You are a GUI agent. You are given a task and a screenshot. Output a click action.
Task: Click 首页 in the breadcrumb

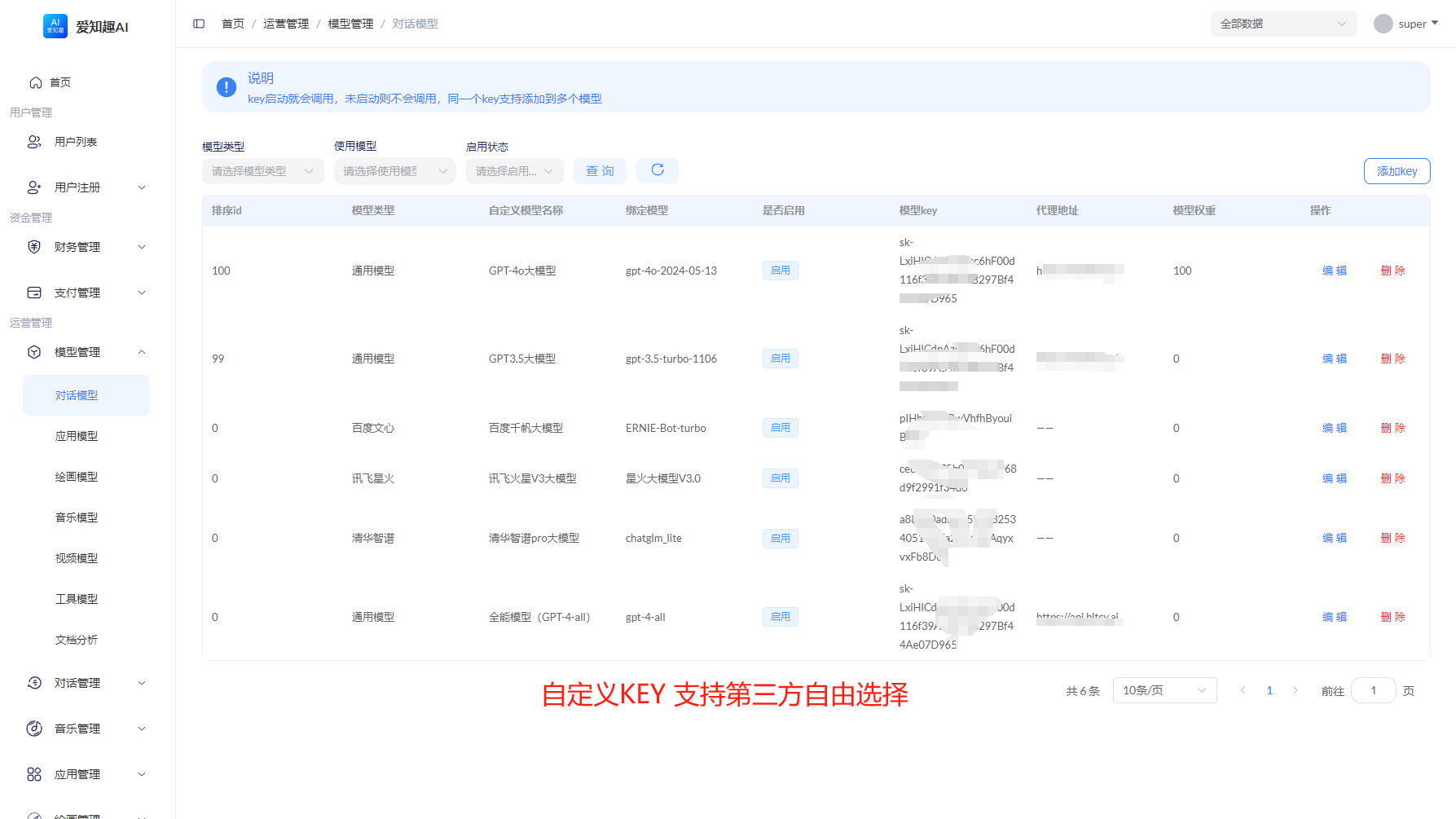tap(233, 24)
